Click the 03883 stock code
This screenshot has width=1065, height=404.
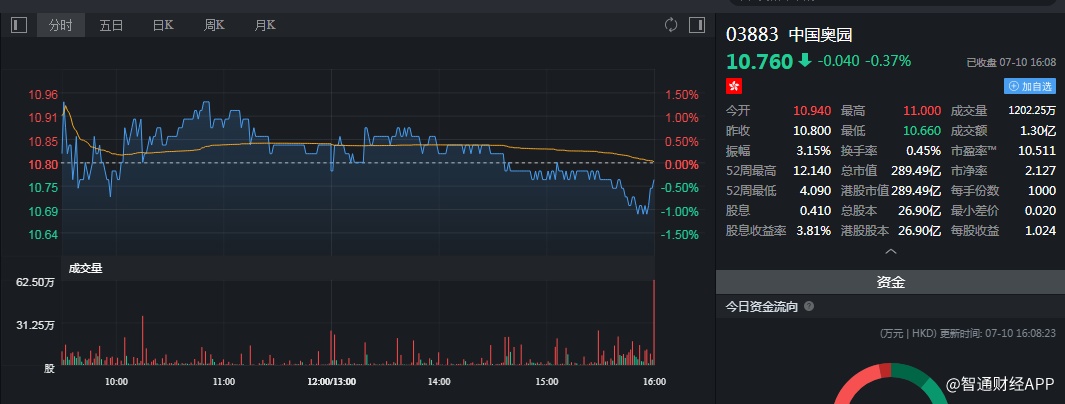(x=751, y=33)
